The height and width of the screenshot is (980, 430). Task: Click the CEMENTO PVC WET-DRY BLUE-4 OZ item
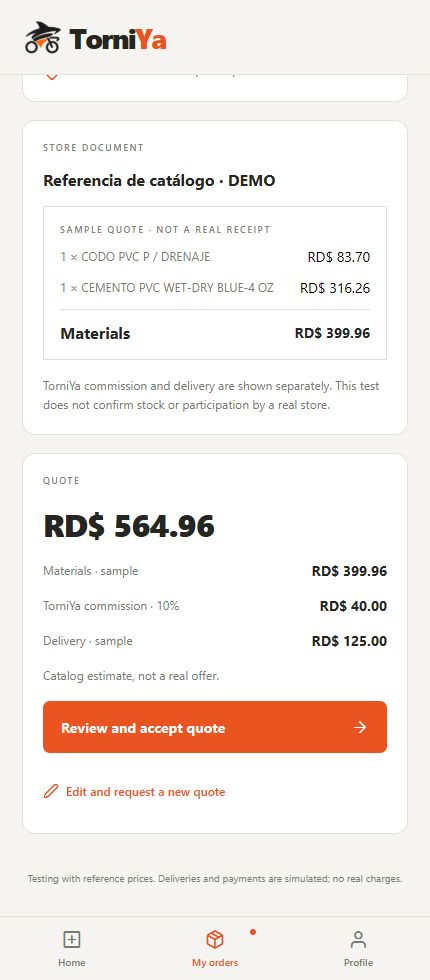[215, 288]
